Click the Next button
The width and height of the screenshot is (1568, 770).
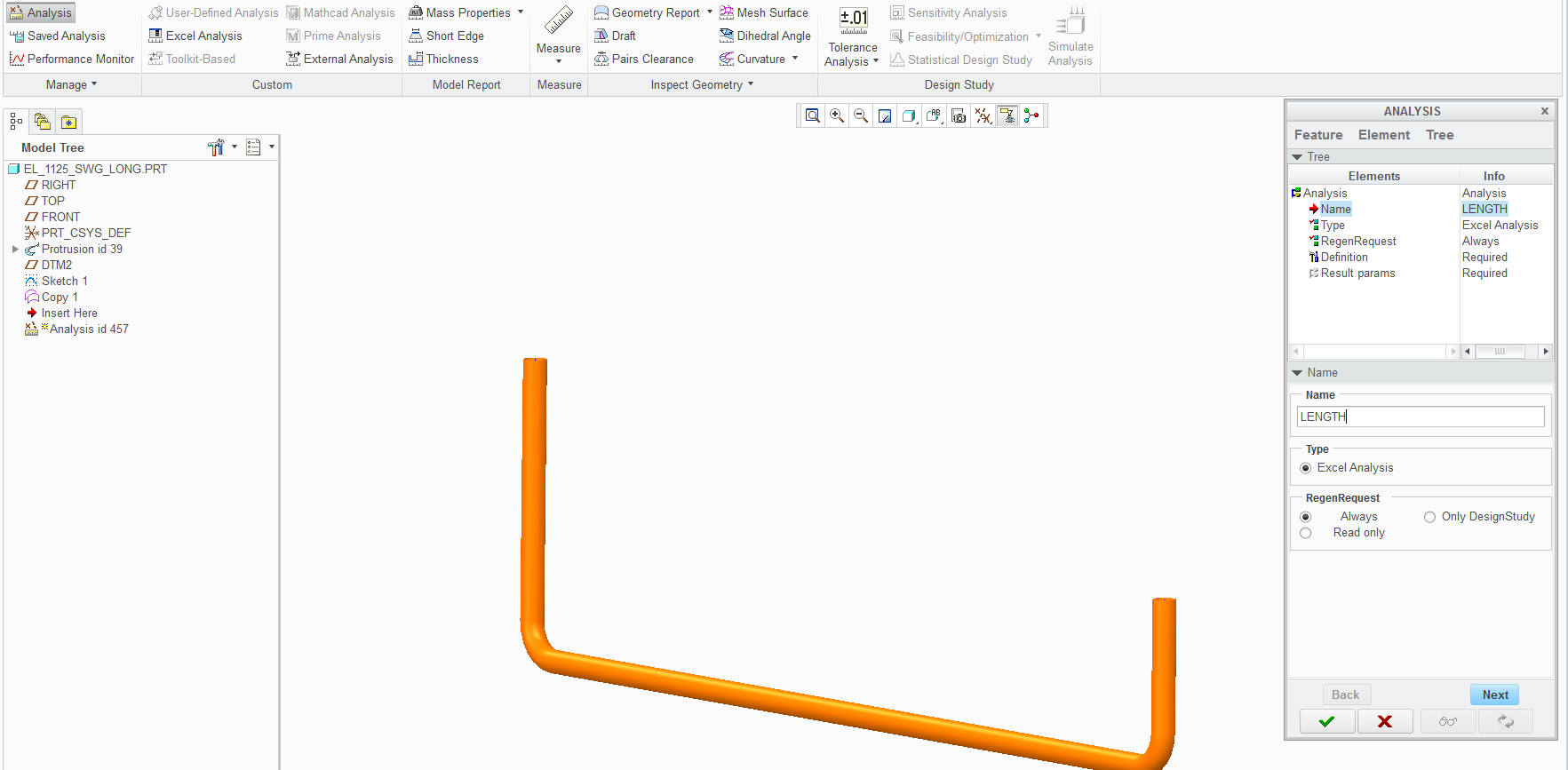coord(1495,695)
